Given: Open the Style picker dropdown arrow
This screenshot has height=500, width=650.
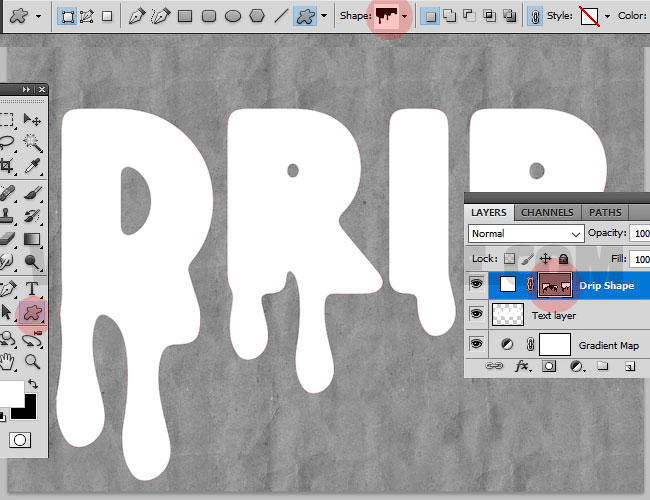Looking at the screenshot, I should point(607,17).
